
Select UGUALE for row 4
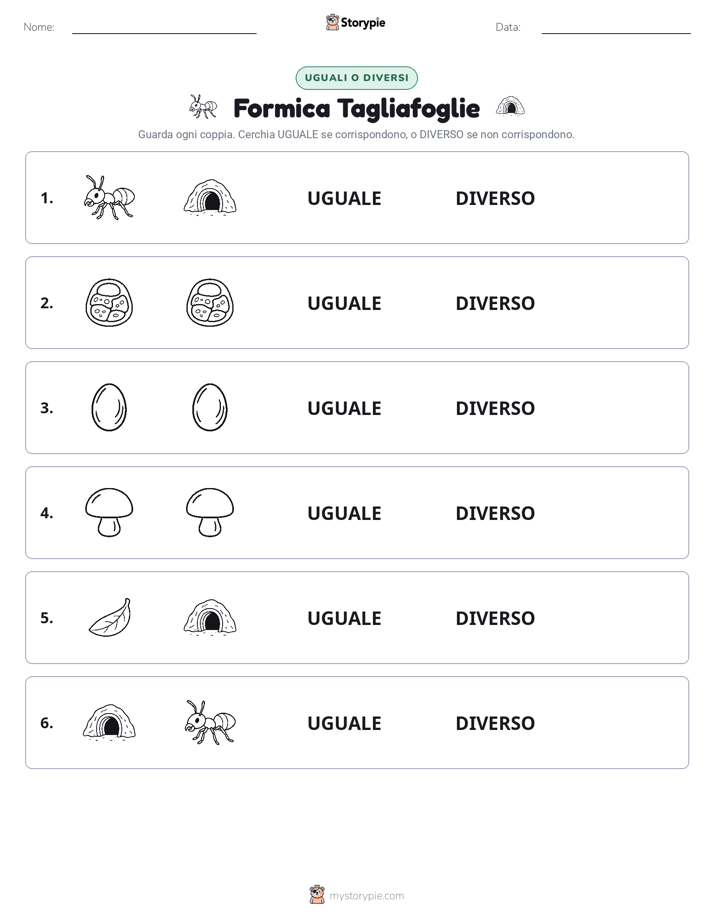(344, 513)
